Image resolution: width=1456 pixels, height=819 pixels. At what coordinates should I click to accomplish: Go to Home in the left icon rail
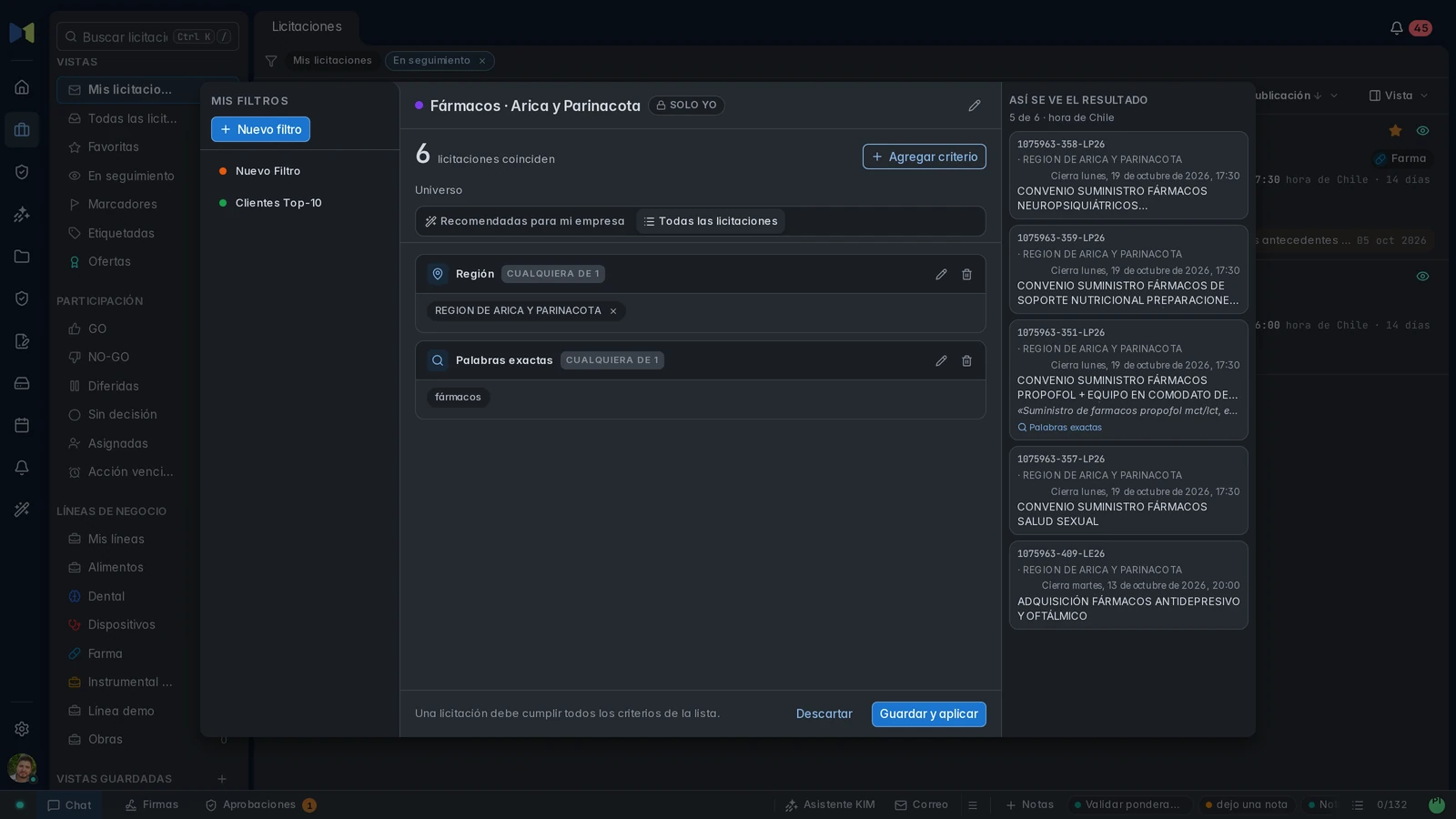(x=22, y=87)
